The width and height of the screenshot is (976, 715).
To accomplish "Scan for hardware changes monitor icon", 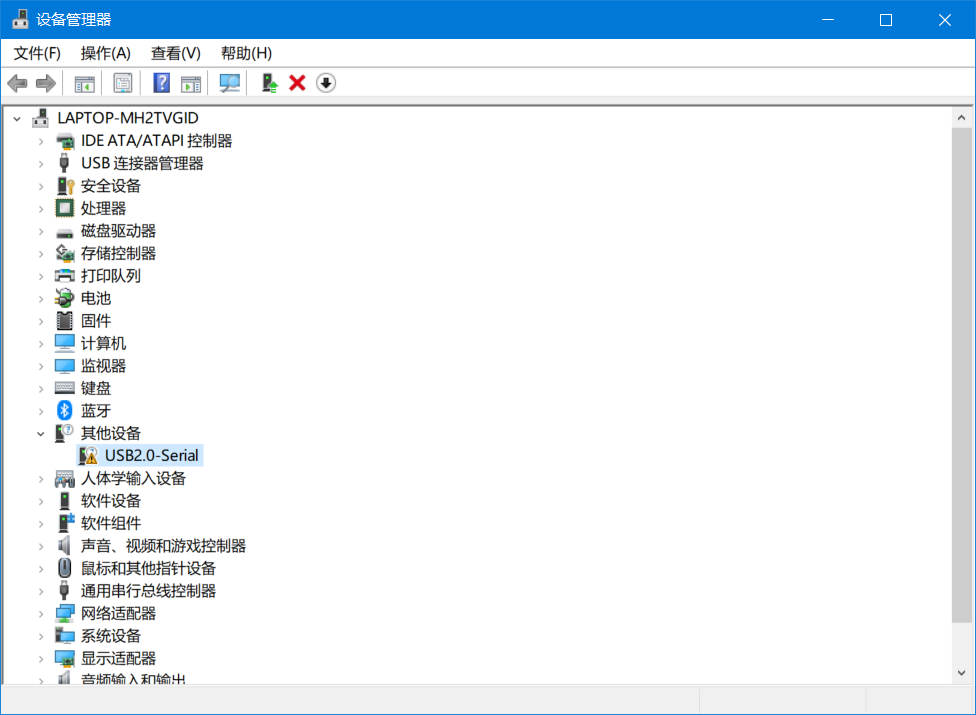I will pos(230,83).
